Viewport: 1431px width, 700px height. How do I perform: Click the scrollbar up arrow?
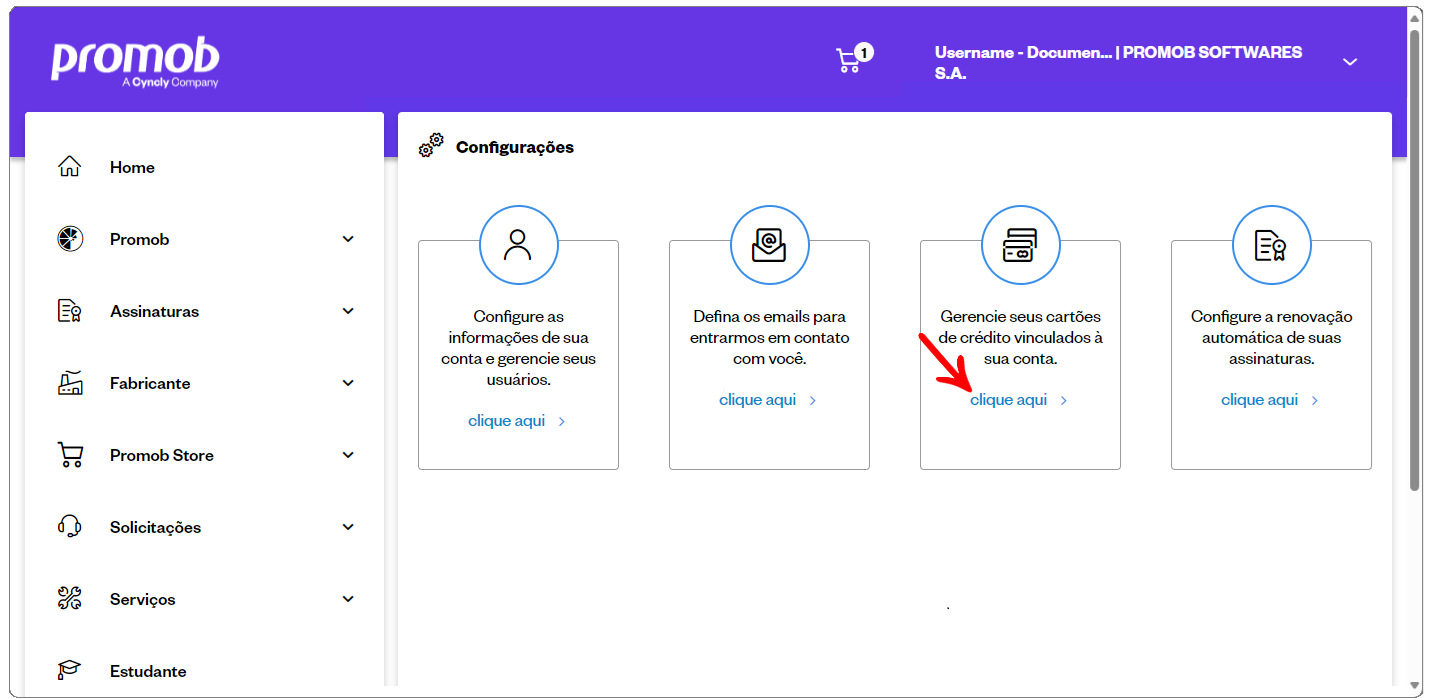pyautogui.click(x=1415, y=17)
